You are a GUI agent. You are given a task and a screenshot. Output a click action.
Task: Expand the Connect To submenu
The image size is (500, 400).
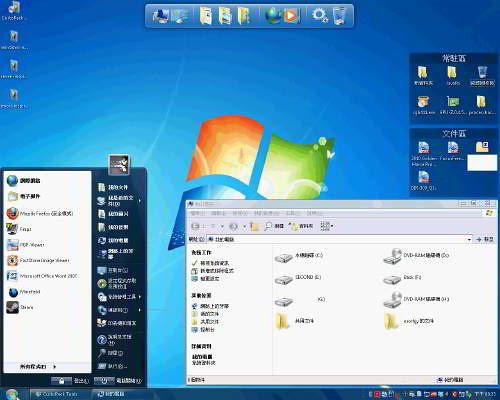[x=118, y=310]
